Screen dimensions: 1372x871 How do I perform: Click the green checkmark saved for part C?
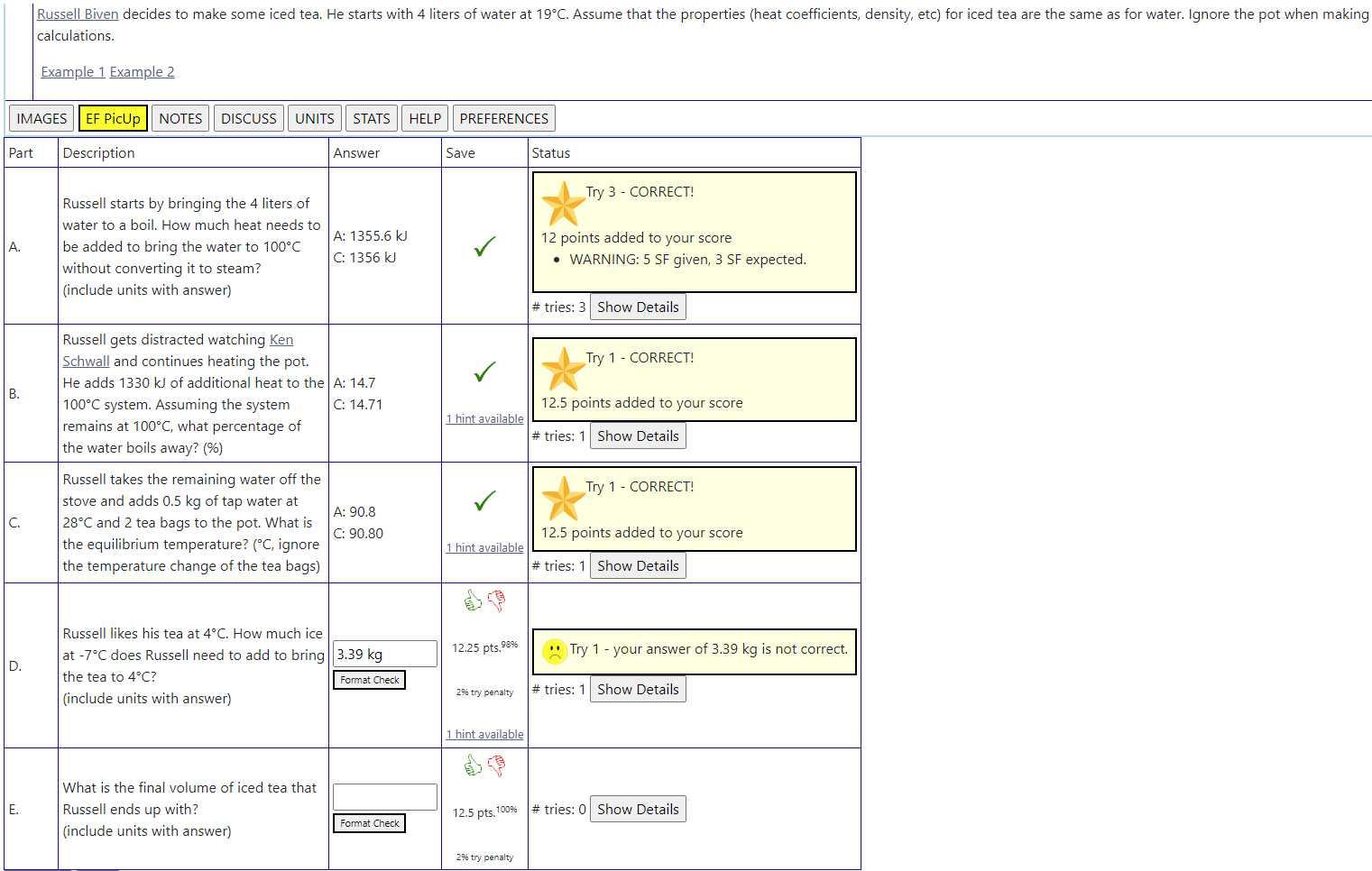point(484,500)
